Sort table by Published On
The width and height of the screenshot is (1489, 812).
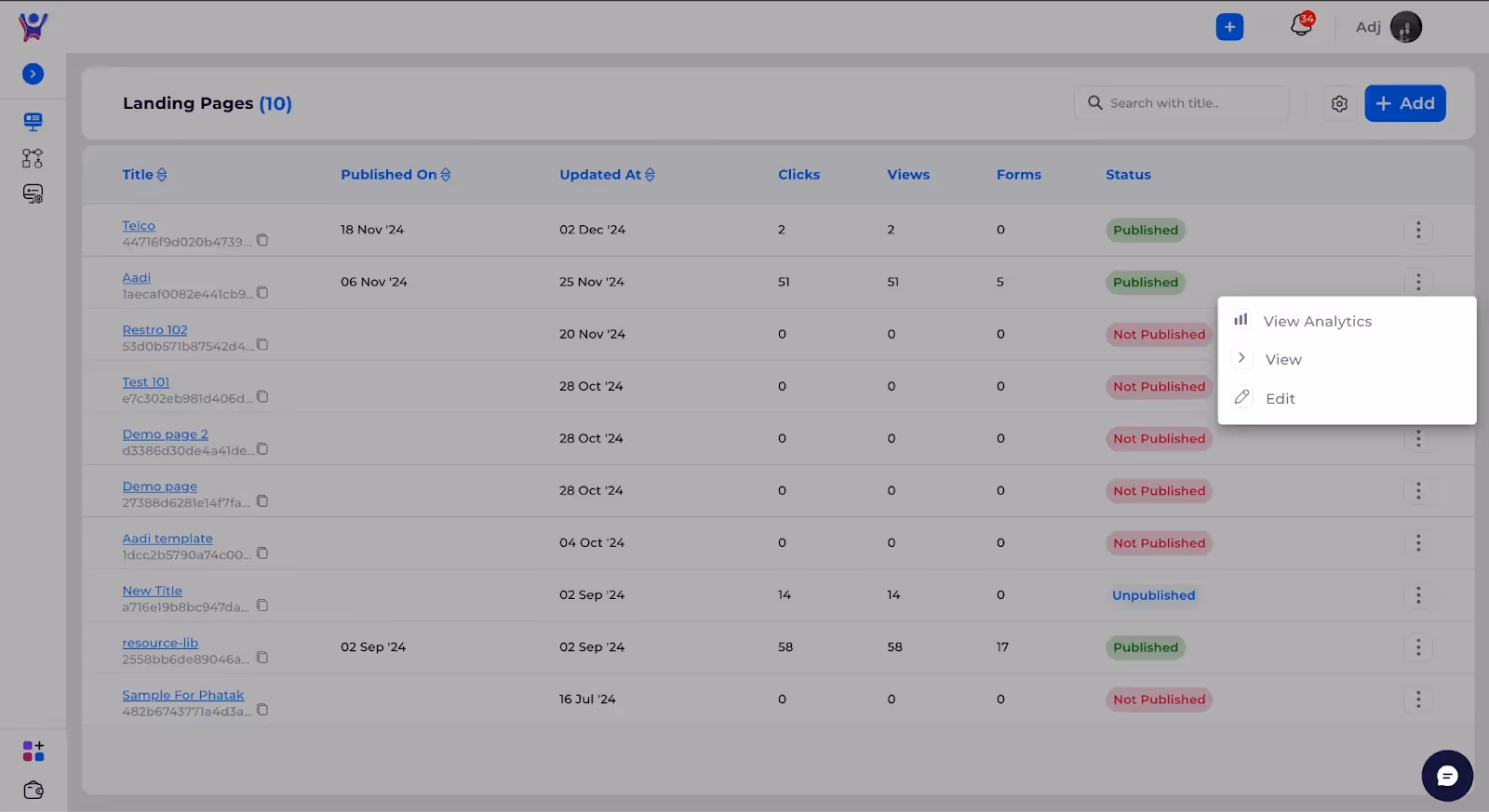click(x=396, y=174)
